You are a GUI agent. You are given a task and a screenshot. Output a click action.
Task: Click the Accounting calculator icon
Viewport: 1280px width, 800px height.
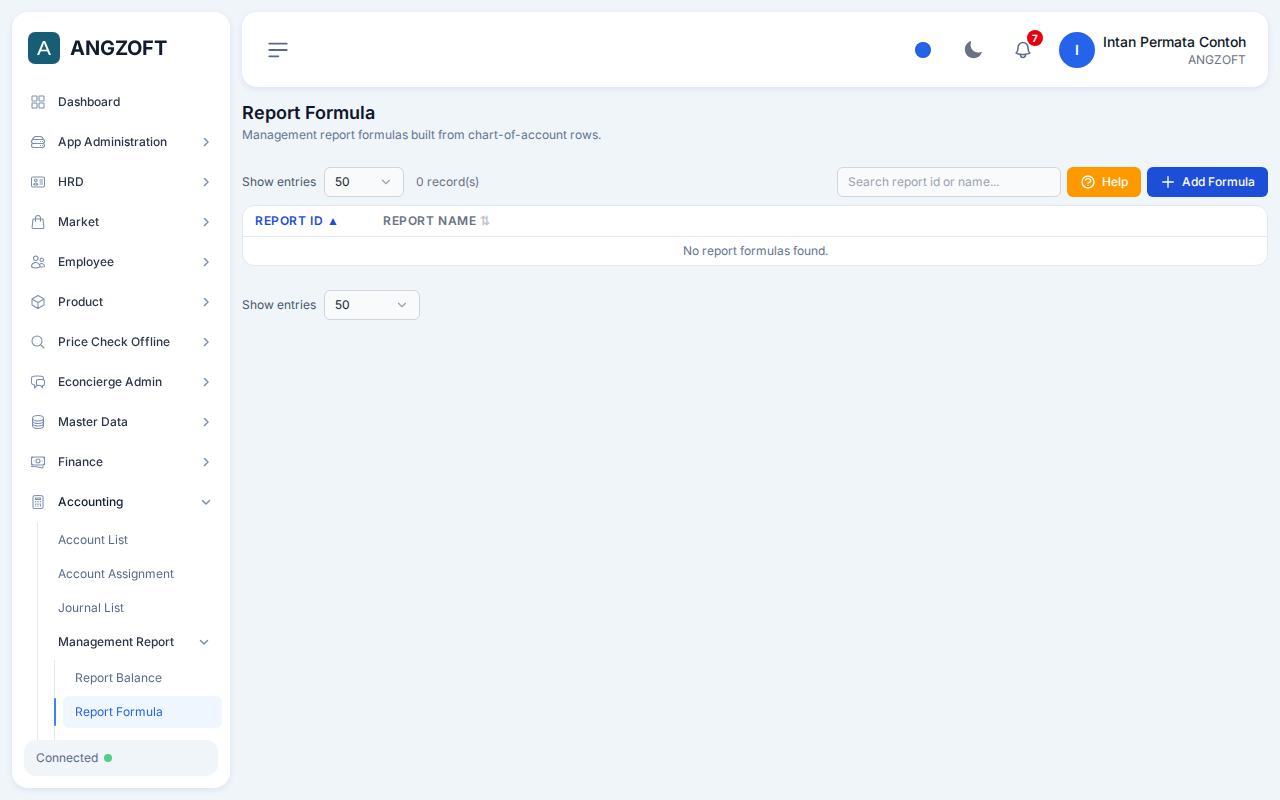(38, 502)
